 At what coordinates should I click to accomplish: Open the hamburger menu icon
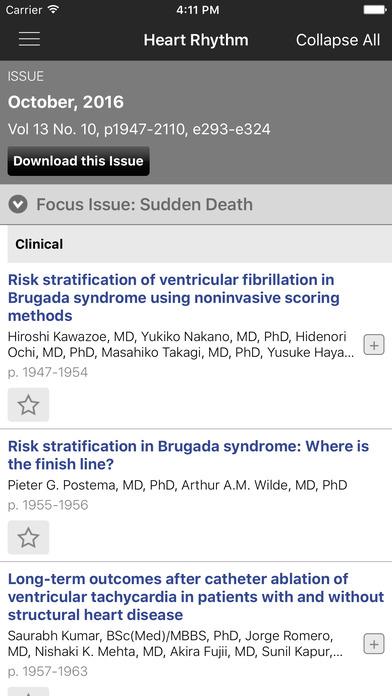point(29,40)
